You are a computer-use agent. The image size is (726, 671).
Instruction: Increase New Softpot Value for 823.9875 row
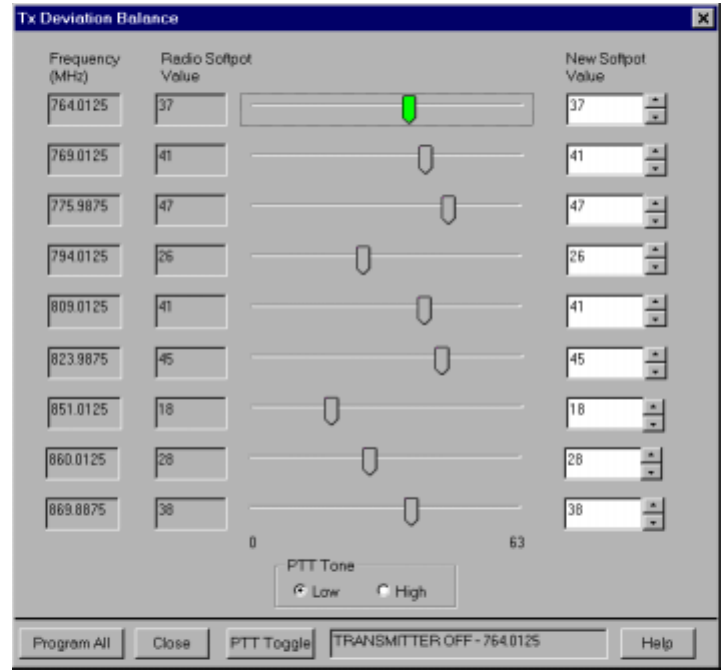[655, 355]
